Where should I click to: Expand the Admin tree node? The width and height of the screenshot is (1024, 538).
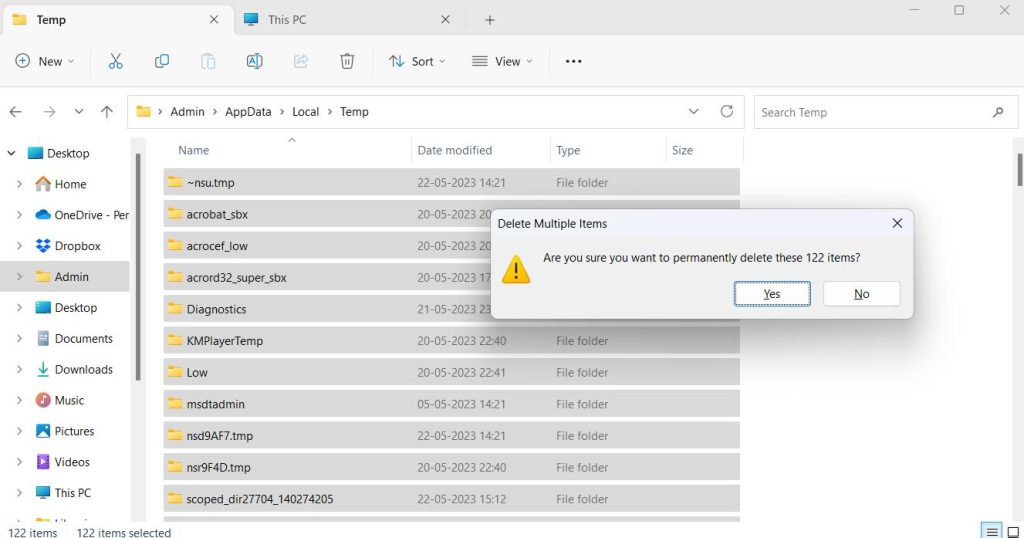(19, 277)
